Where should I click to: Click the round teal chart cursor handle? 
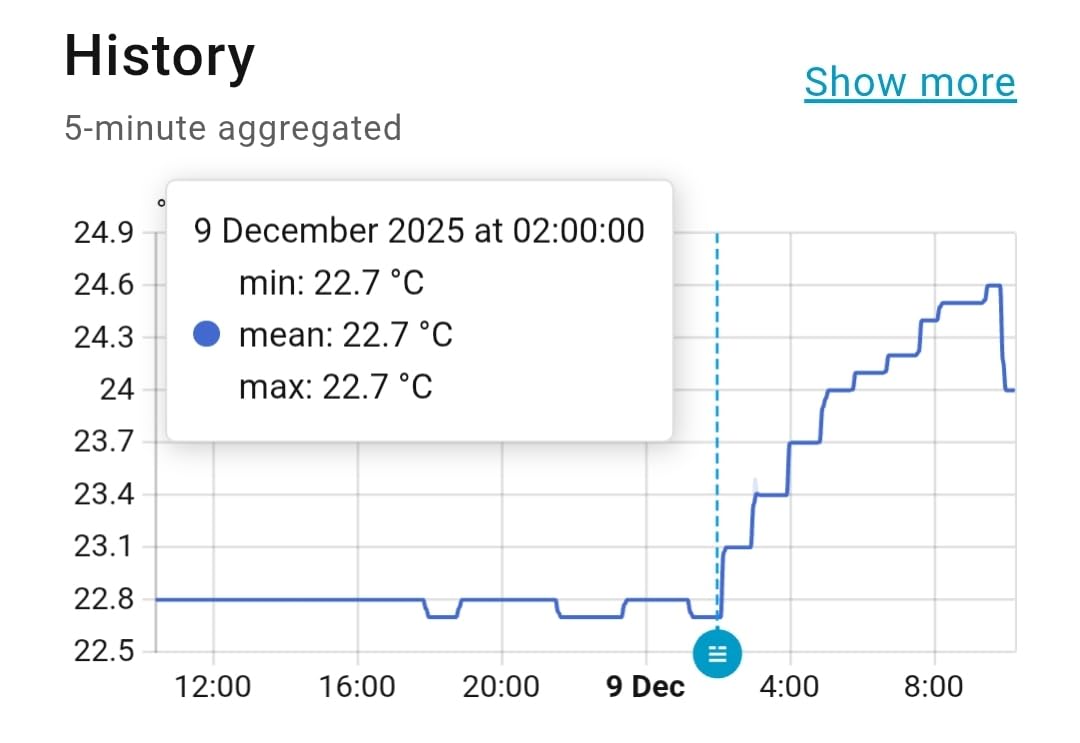(717, 654)
